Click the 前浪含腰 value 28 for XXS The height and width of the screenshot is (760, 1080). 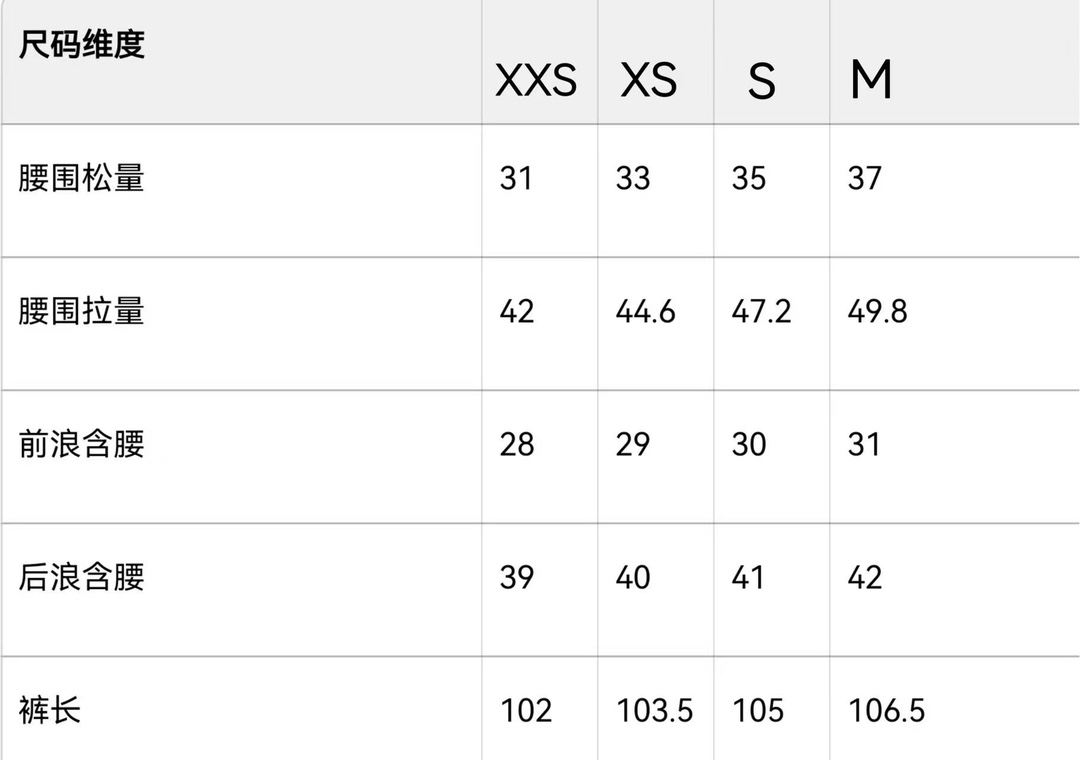point(517,444)
